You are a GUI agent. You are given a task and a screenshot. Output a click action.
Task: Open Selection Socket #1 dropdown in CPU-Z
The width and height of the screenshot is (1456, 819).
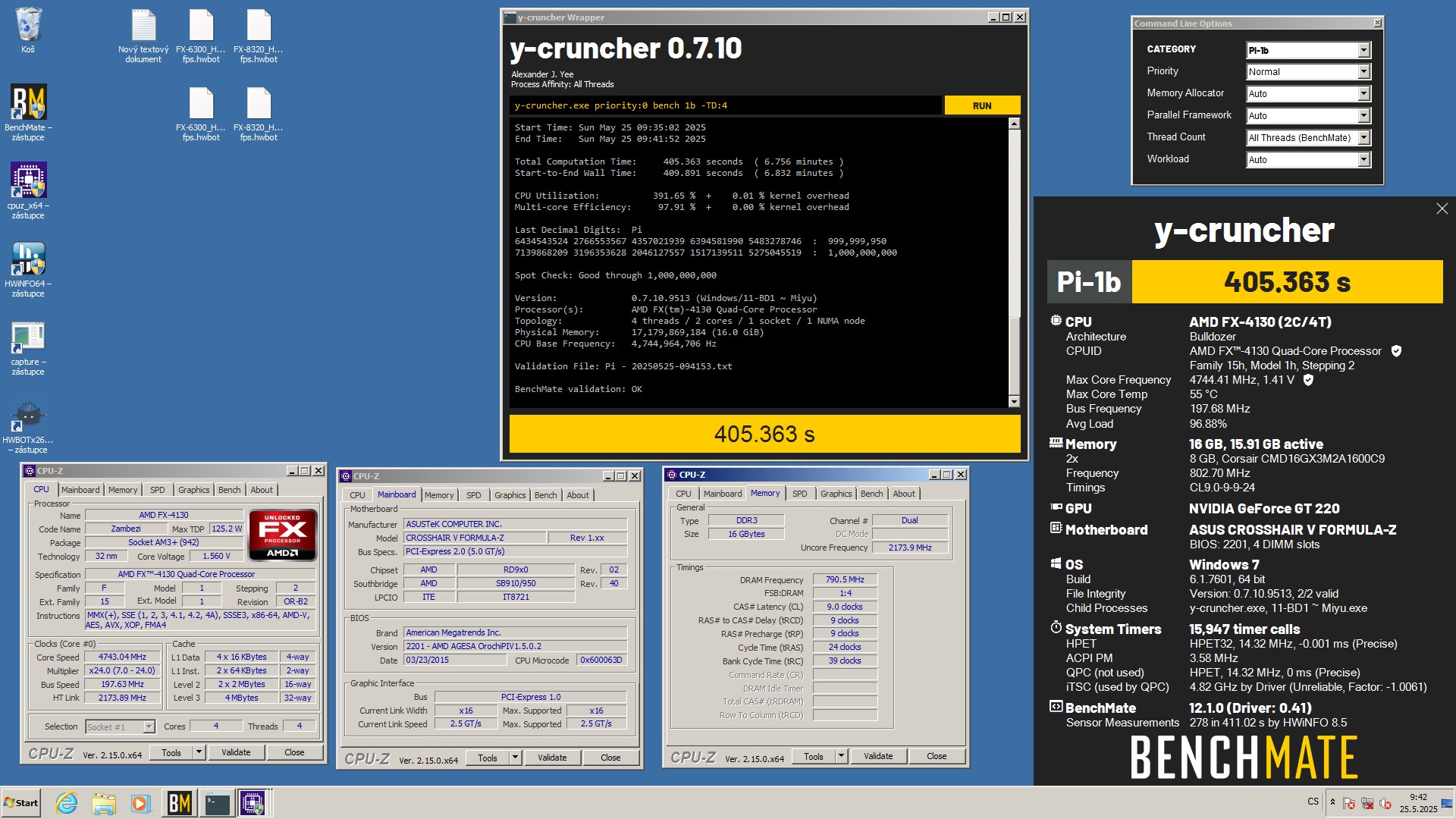click(x=120, y=726)
